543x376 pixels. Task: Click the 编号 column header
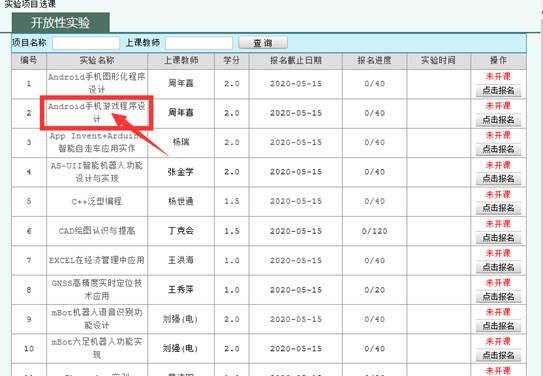click(29, 61)
